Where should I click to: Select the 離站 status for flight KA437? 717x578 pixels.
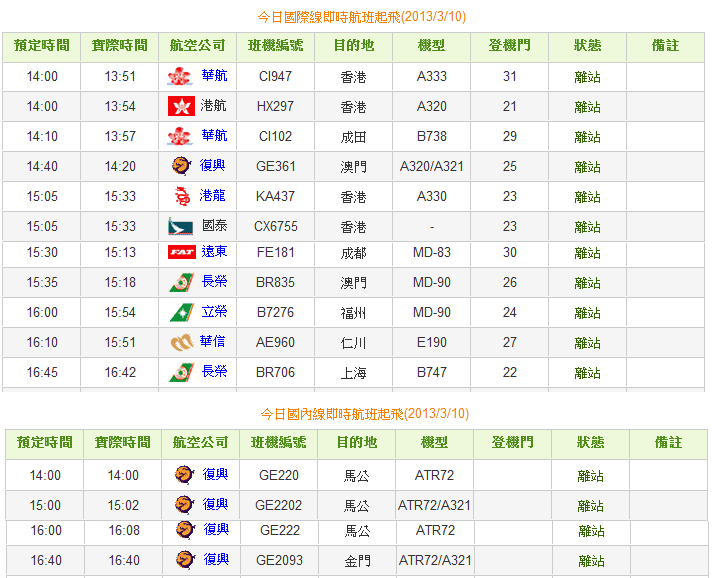(588, 197)
